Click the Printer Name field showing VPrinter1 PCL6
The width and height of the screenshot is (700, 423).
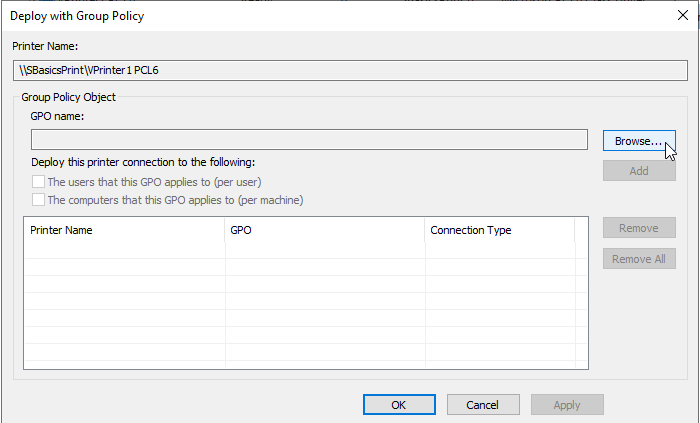[350, 70]
